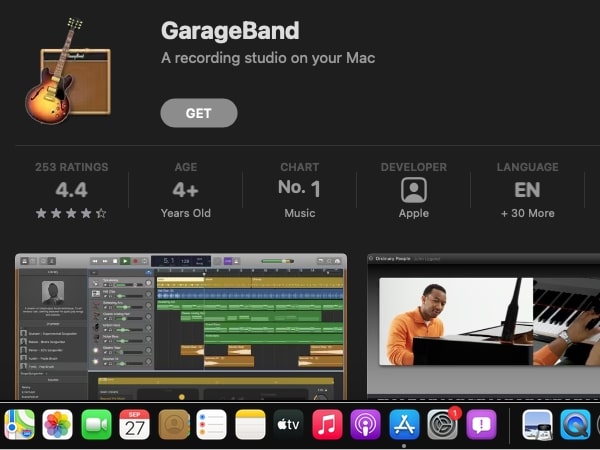Click the GET button for GarageBand
600x450 pixels.
(x=199, y=113)
